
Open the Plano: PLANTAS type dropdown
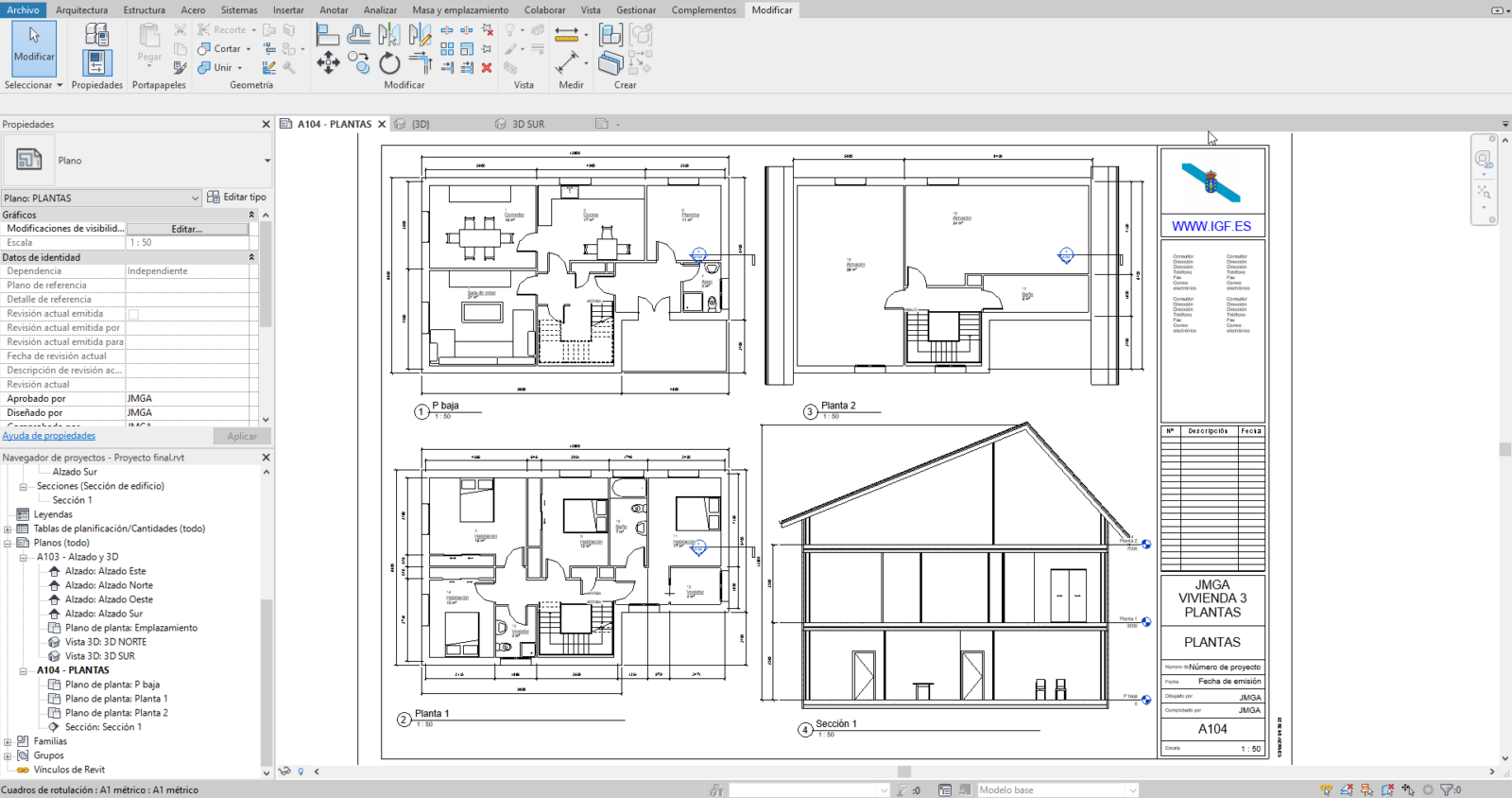pyautogui.click(x=195, y=199)
